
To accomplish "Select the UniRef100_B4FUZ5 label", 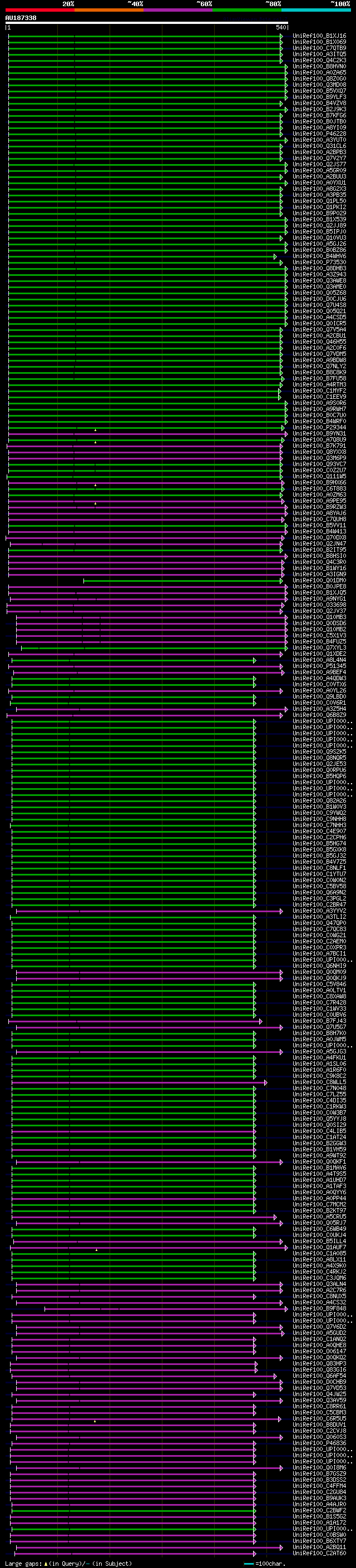I will click(319, 641).
